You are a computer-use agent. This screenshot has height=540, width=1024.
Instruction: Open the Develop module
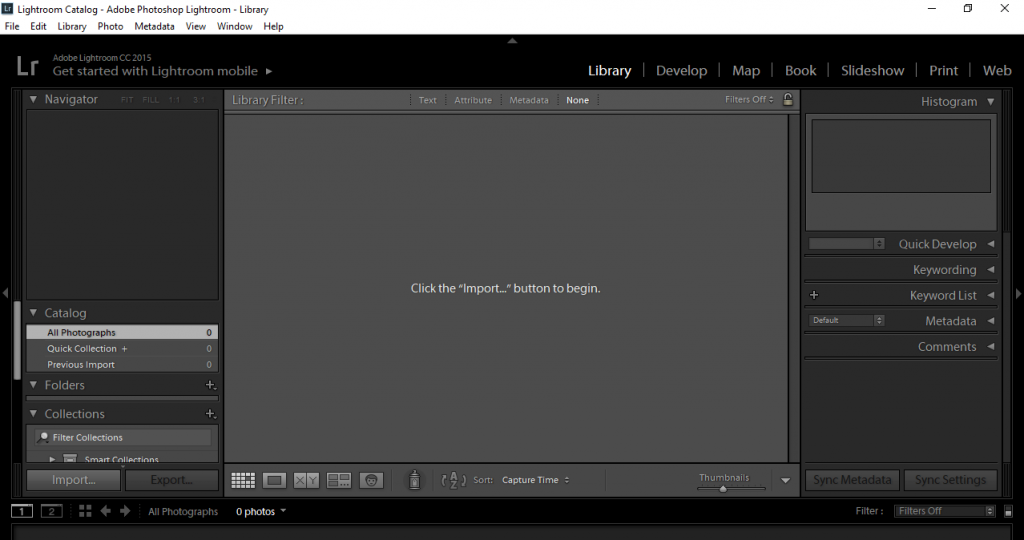681,71
